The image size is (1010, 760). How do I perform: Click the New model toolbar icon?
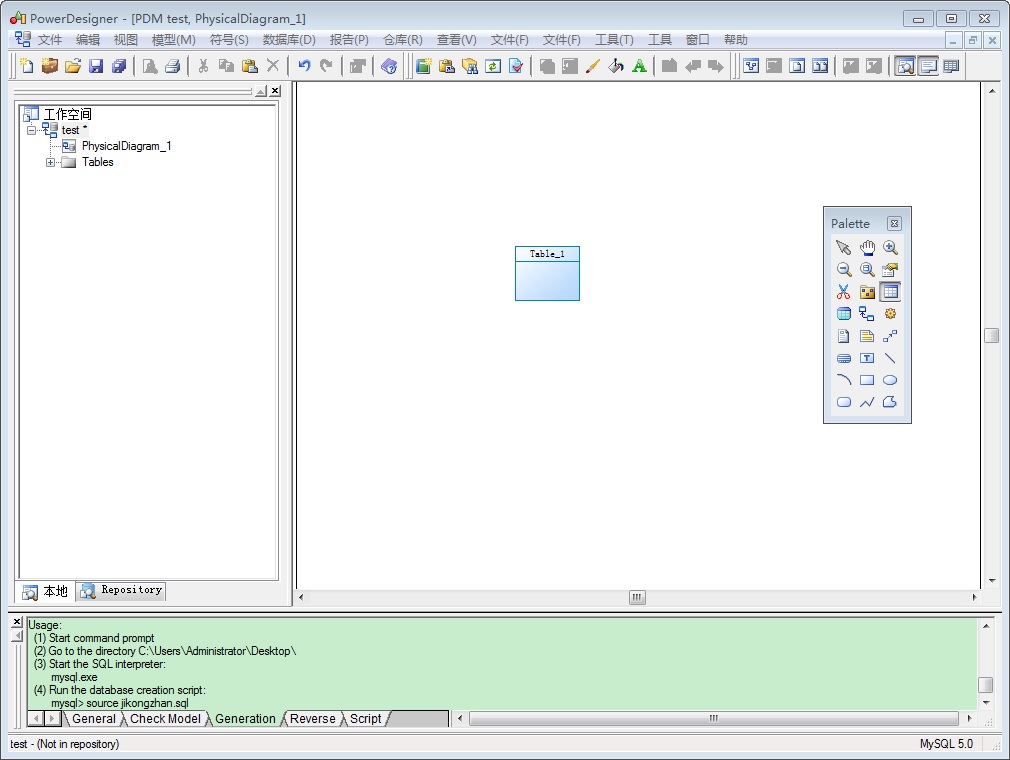pyautogui.click(x=26, y=66)
